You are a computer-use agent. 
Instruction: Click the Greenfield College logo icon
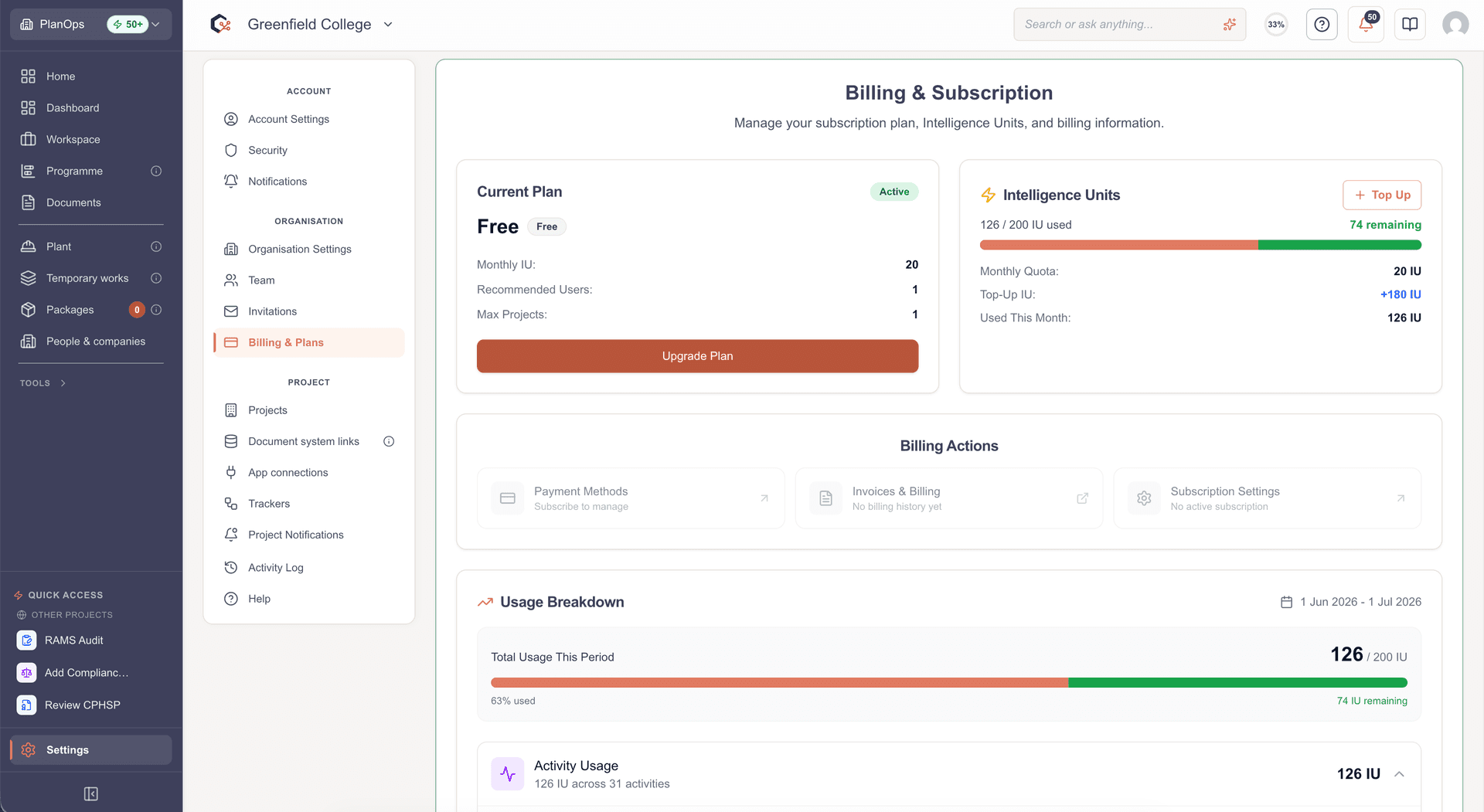pos(220,25)
